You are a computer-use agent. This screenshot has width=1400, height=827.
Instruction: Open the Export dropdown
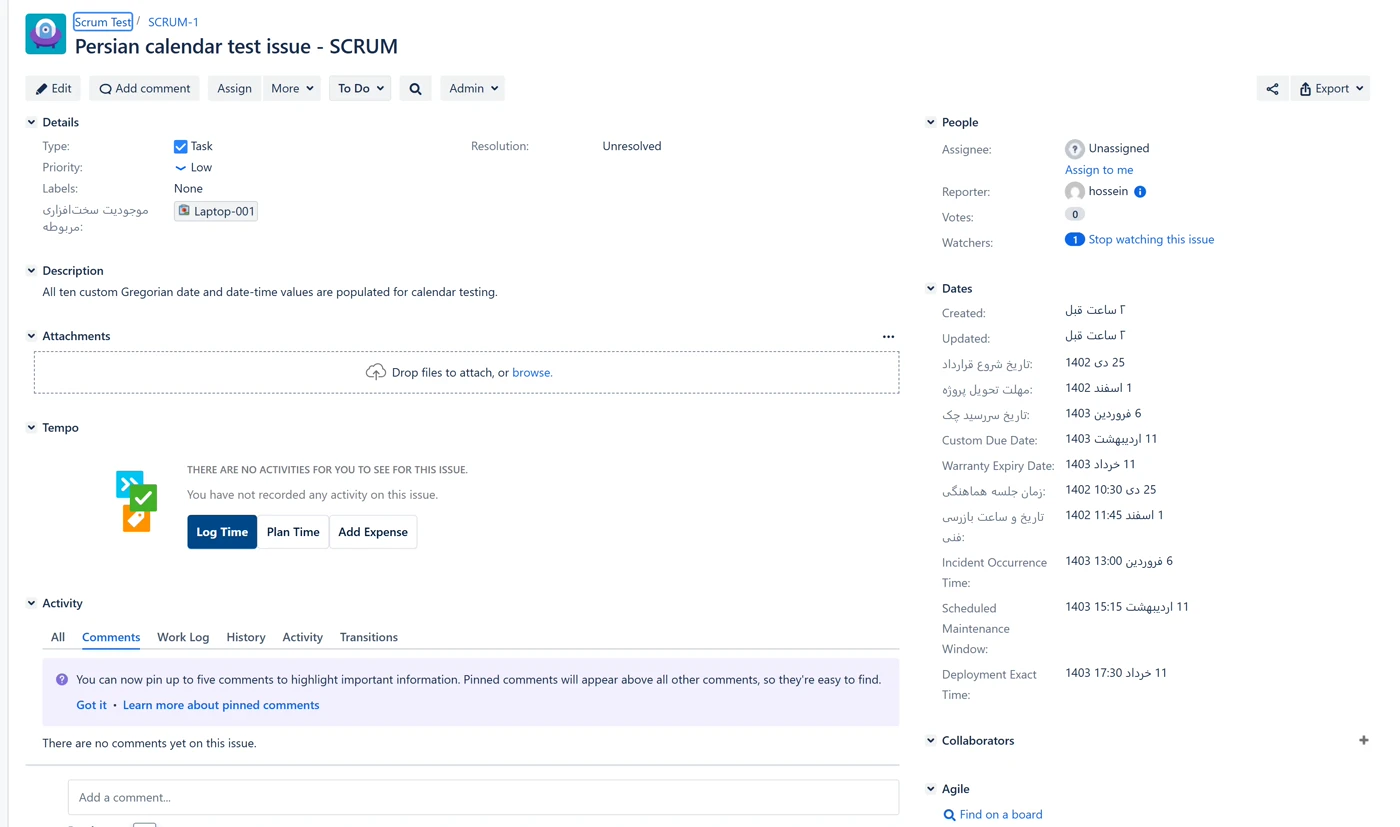click(1330, 89)
